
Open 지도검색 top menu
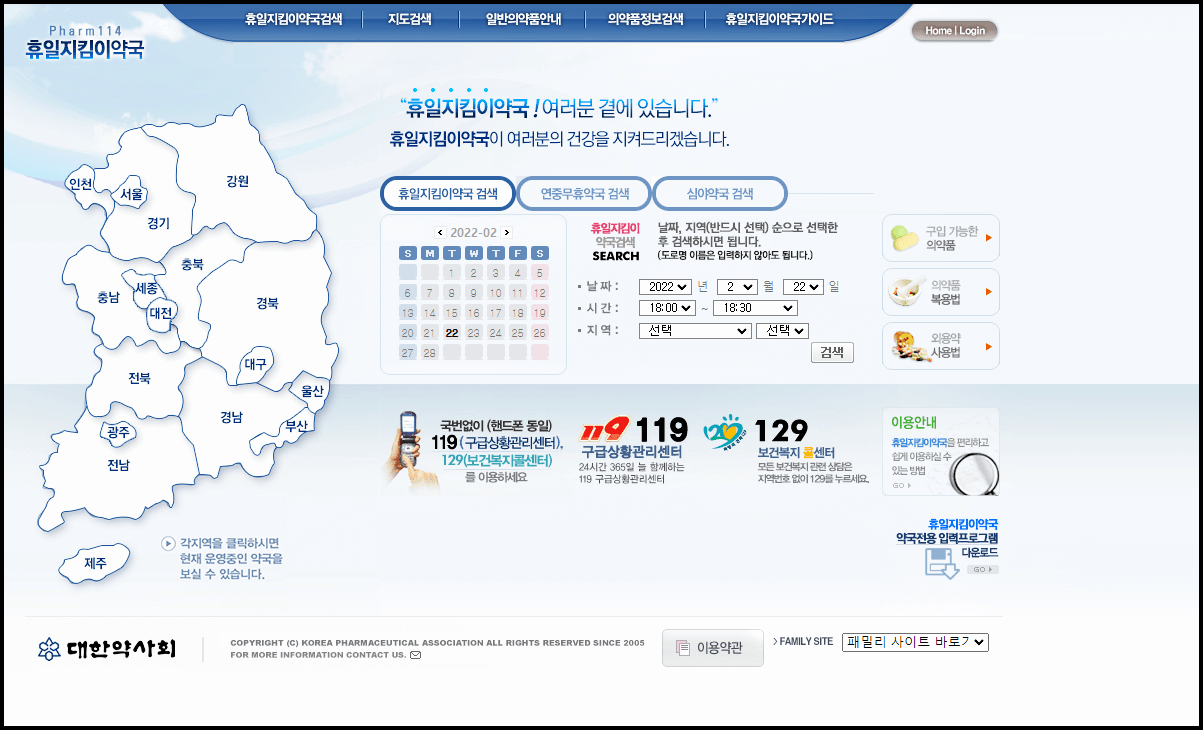click(410, 19)
